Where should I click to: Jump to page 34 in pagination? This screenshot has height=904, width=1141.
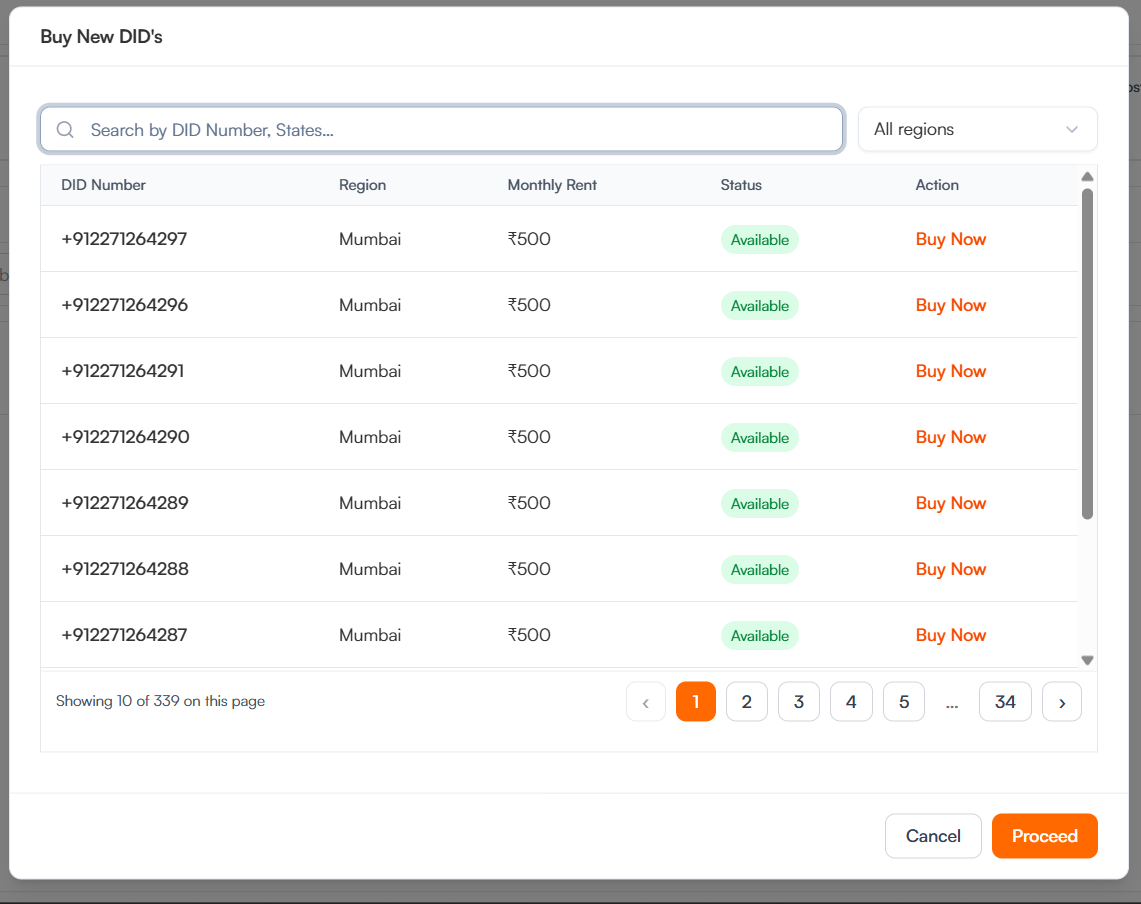coord(1005,702)
